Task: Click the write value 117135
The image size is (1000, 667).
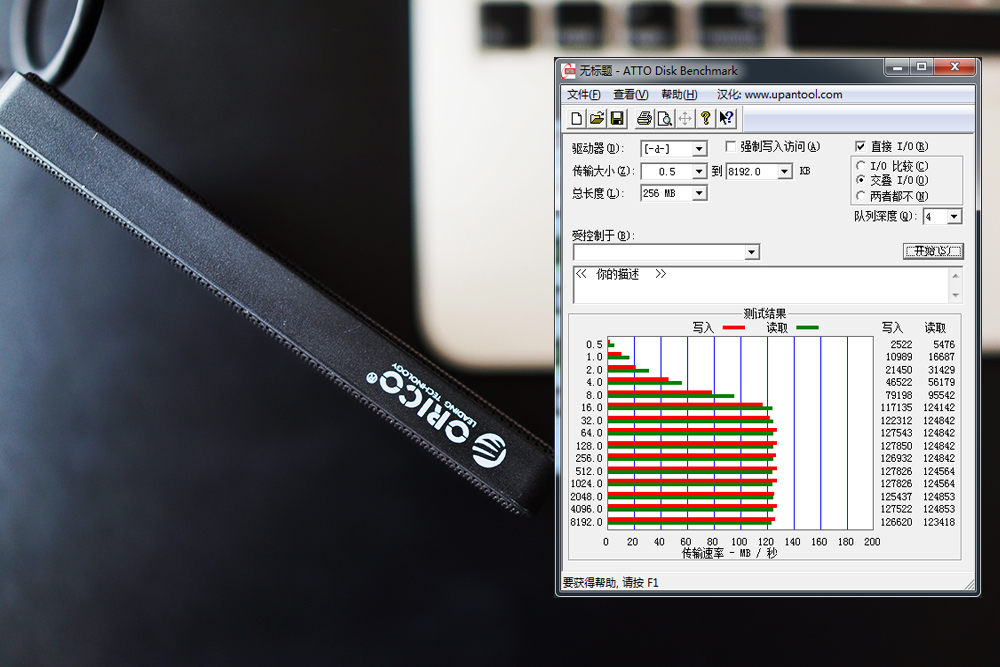Action: click(x=896, y=407)
